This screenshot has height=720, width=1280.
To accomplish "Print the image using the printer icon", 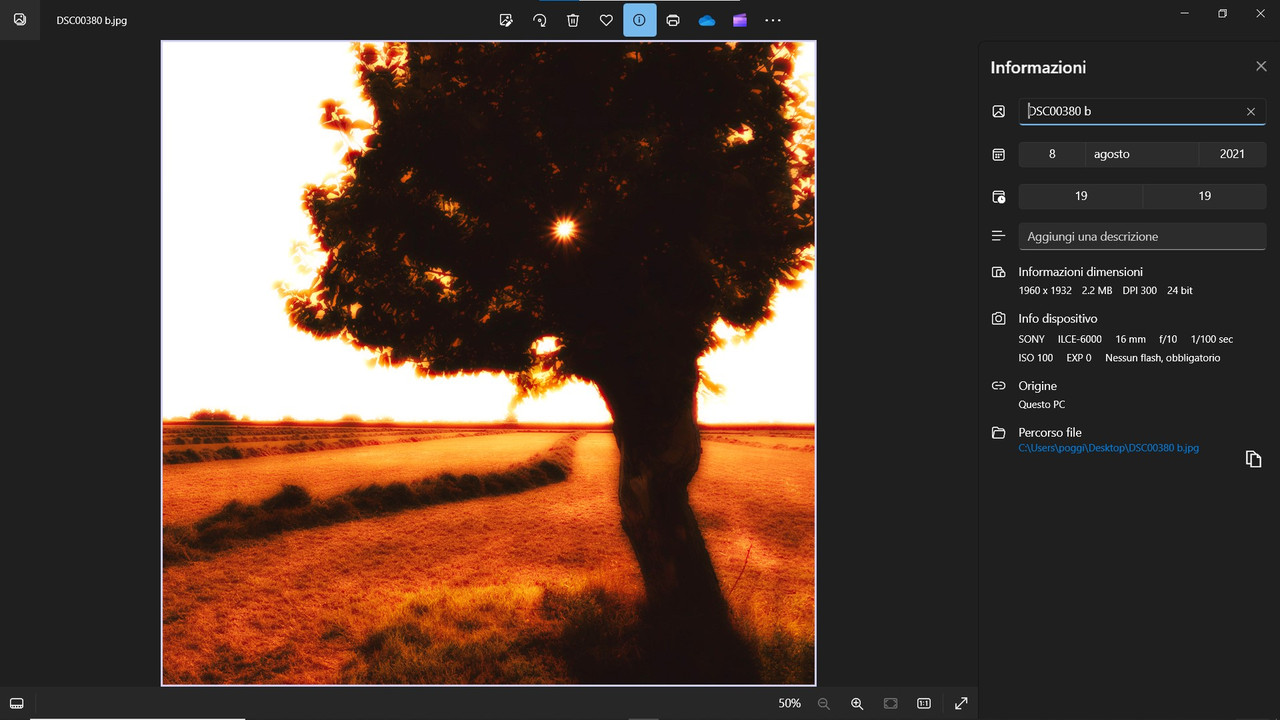I will click(x=673, y=20).
